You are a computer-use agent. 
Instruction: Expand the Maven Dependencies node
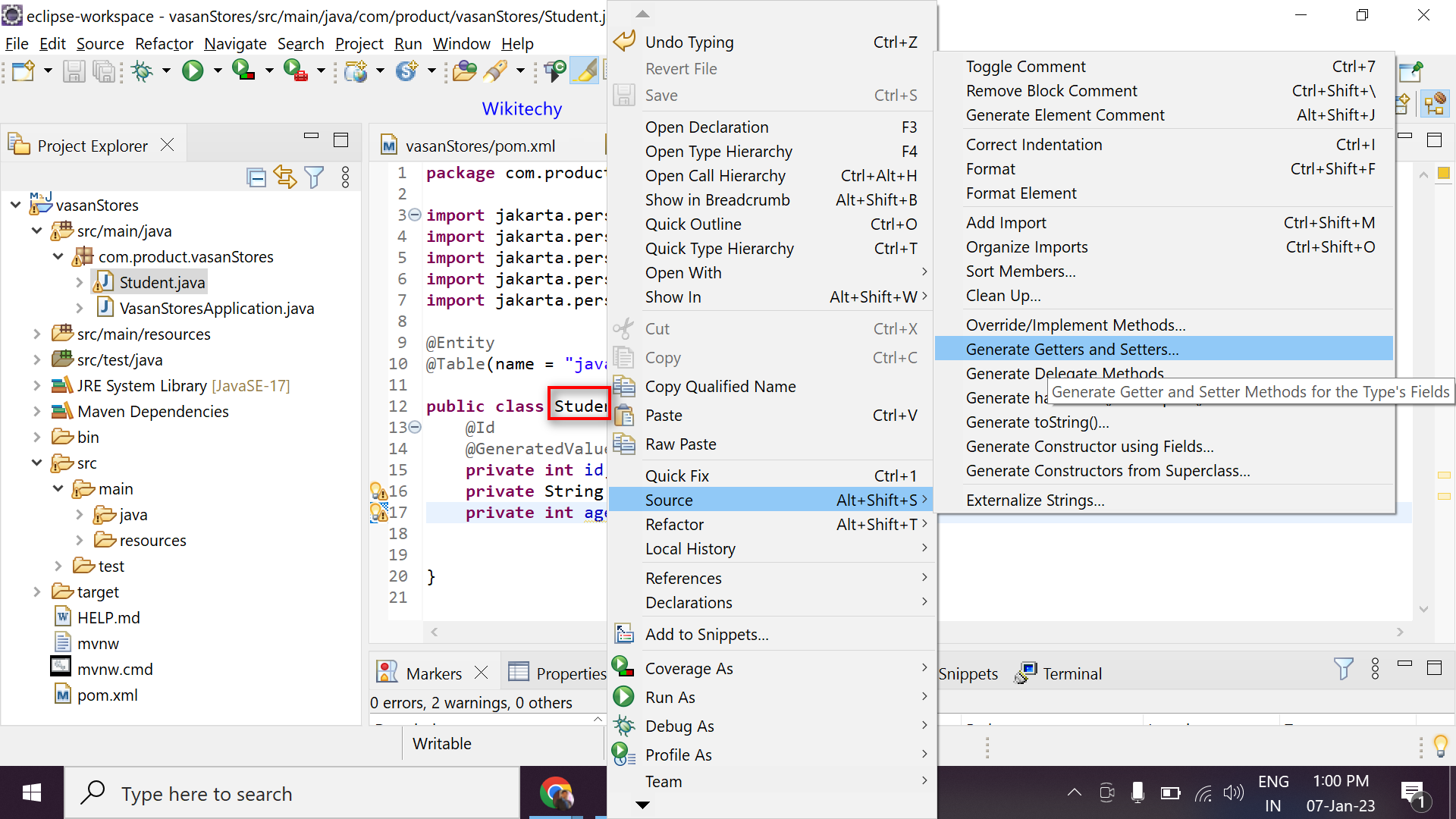(x=37, y=411)
